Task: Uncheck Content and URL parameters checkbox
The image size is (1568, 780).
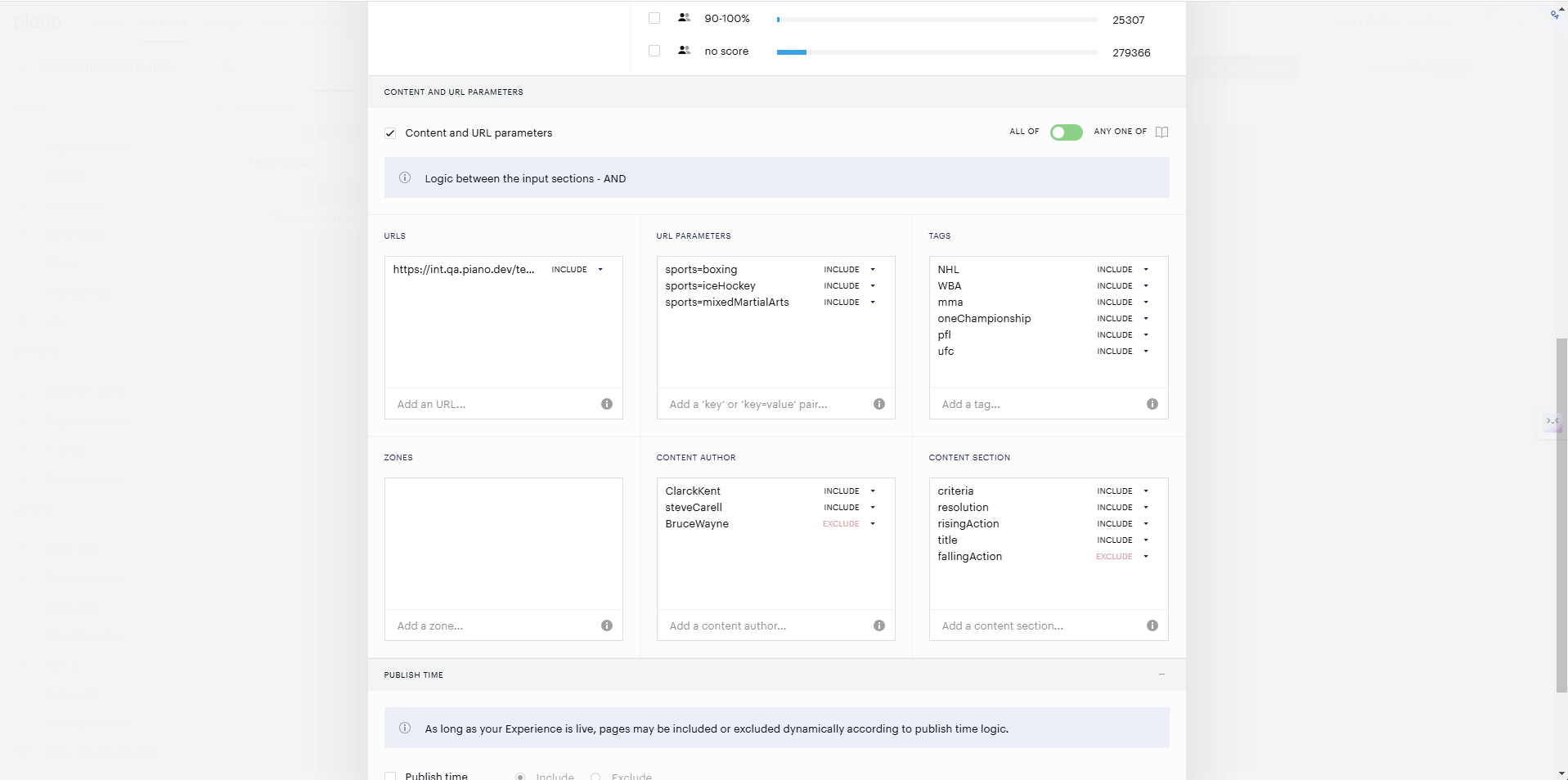Action: click(390, 133)
